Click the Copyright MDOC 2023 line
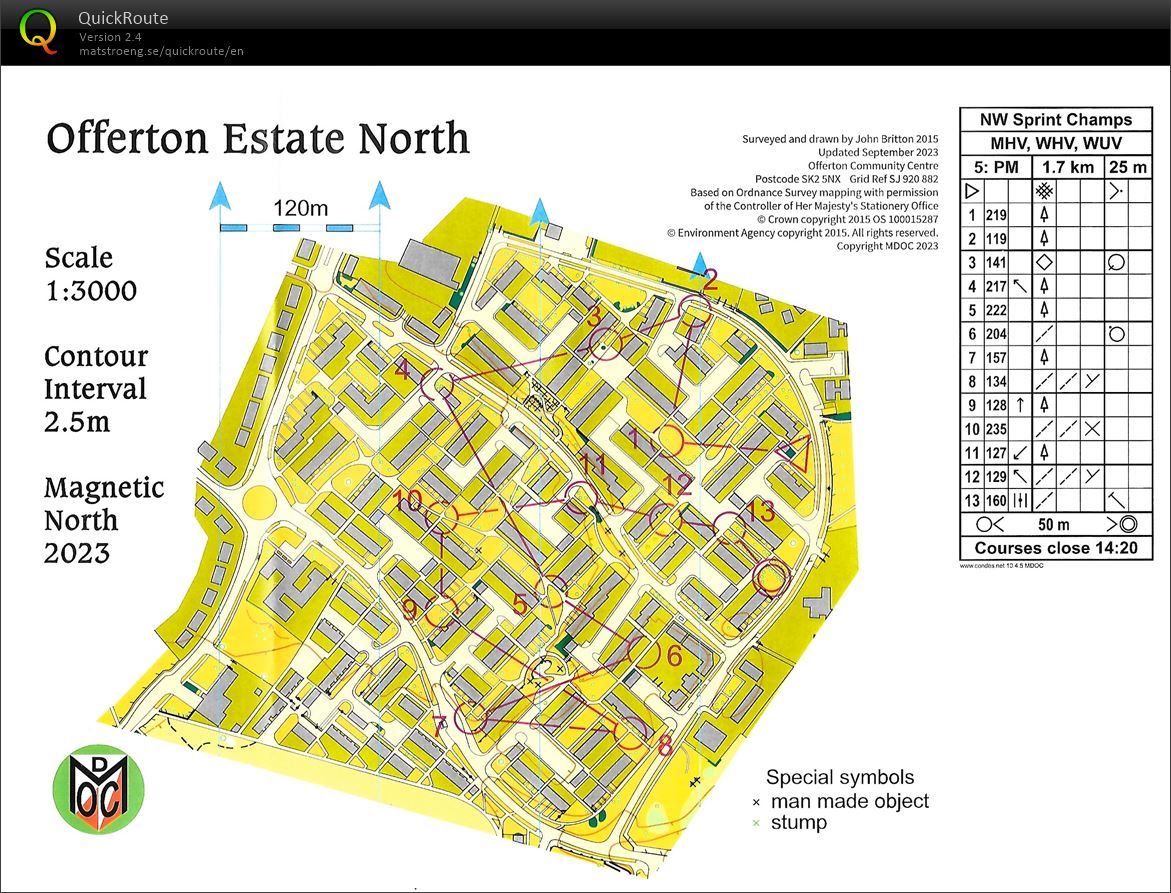 pyautogui.click(x=887, y=246)
